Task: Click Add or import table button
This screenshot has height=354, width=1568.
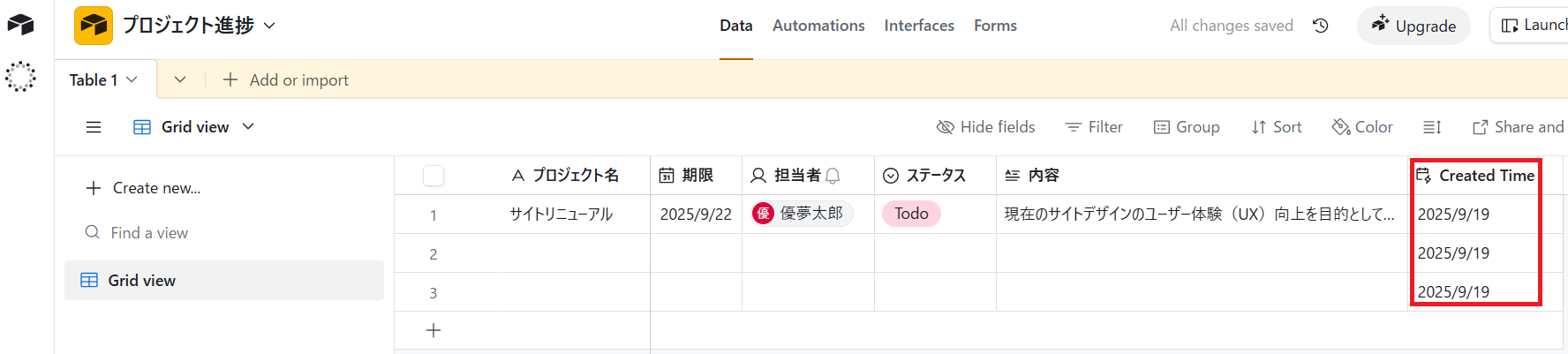Action: pyautogui.click(x=286, y=80)
